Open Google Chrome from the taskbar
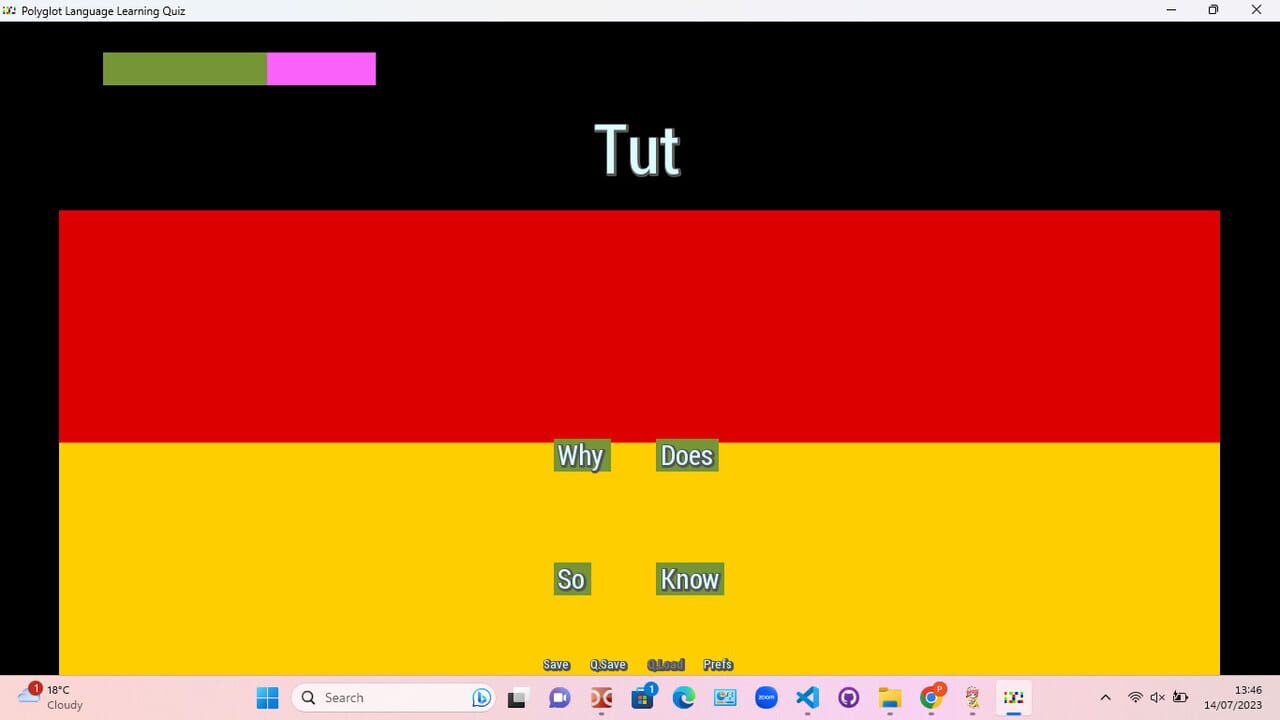This screenshot has height=720, width=1280. 931,697
